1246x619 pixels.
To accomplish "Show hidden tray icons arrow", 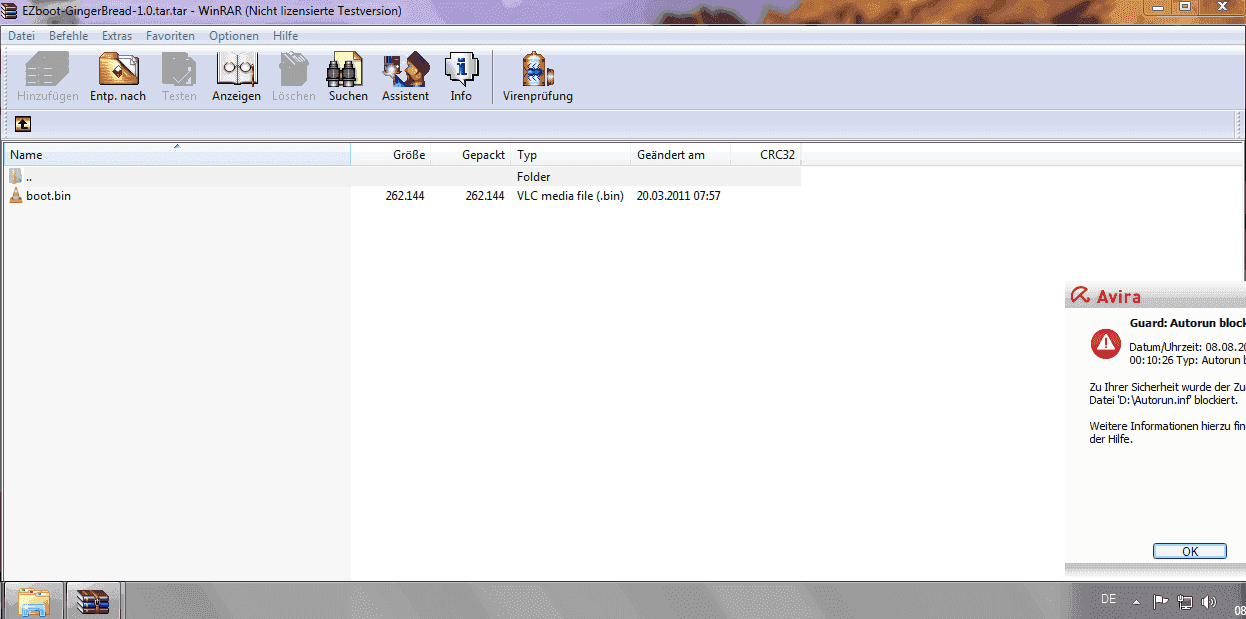I will pos(1136,602).
